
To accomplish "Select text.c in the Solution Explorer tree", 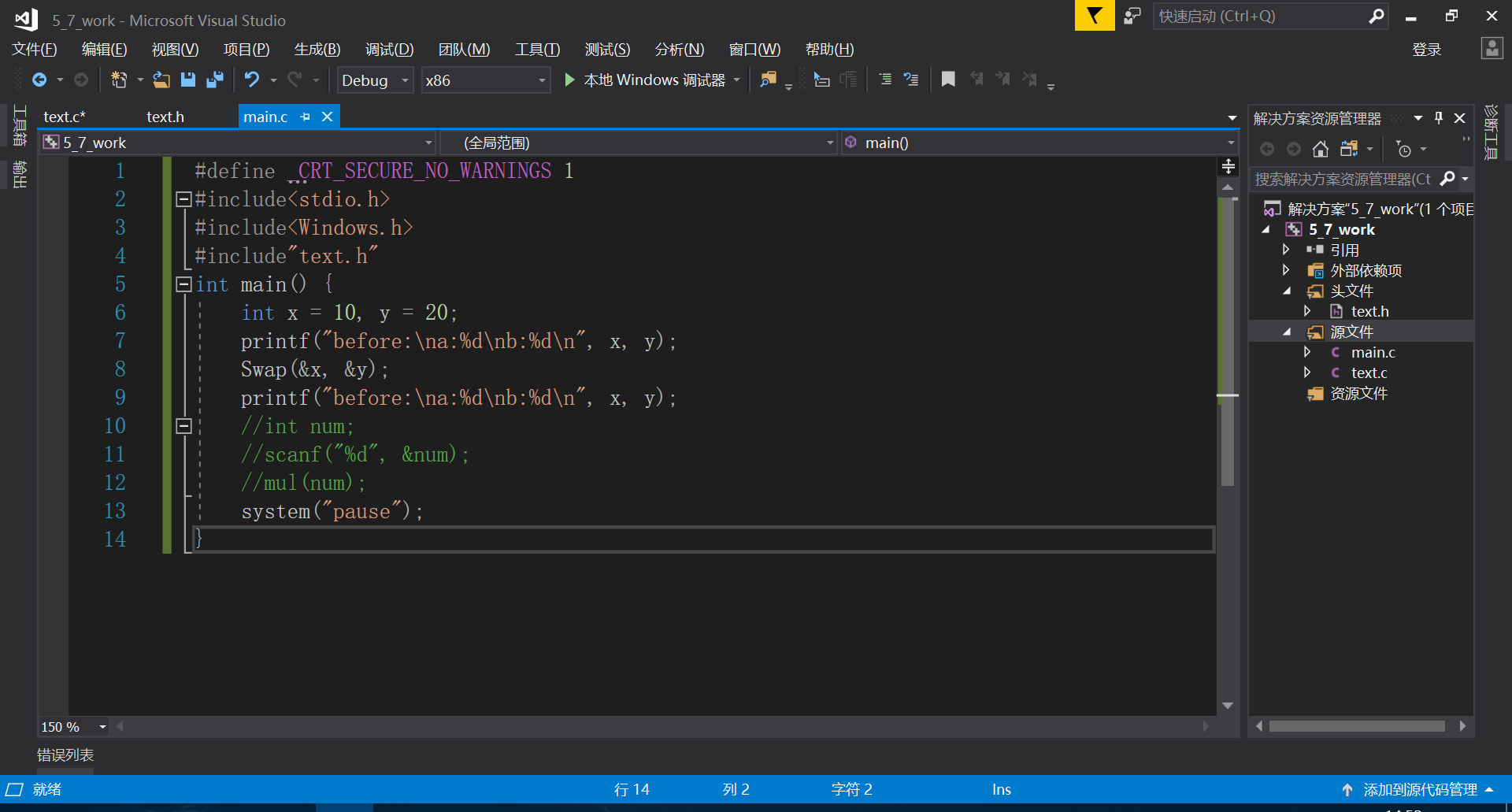I will click(x=1369, y=373).
